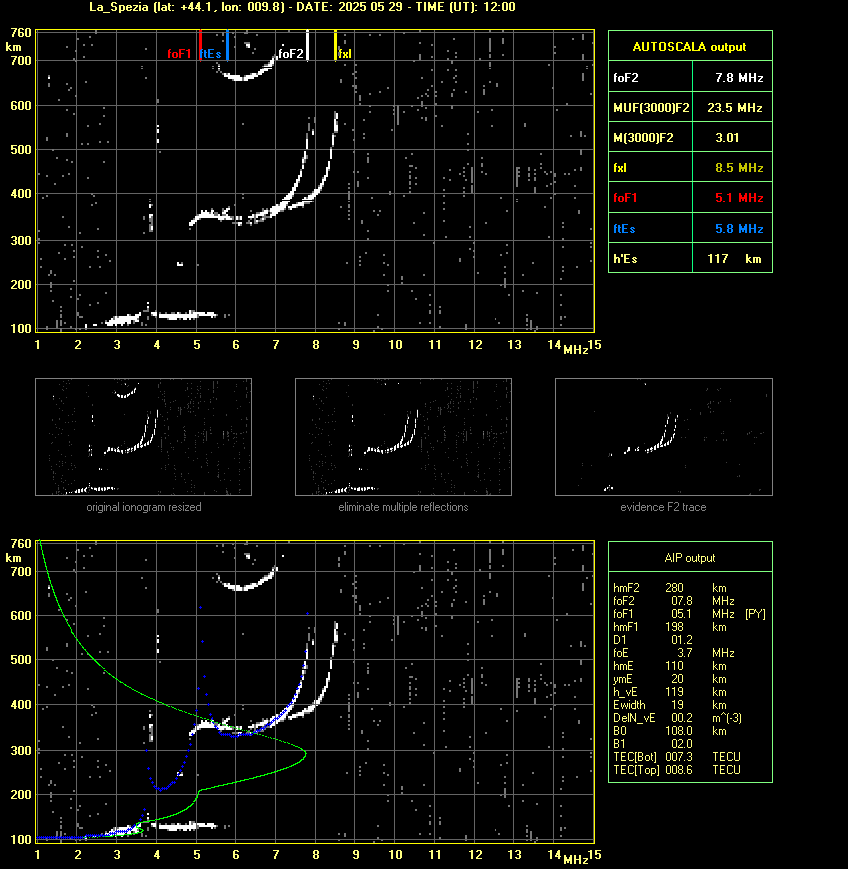Click the white foF2 marker label

290,54
